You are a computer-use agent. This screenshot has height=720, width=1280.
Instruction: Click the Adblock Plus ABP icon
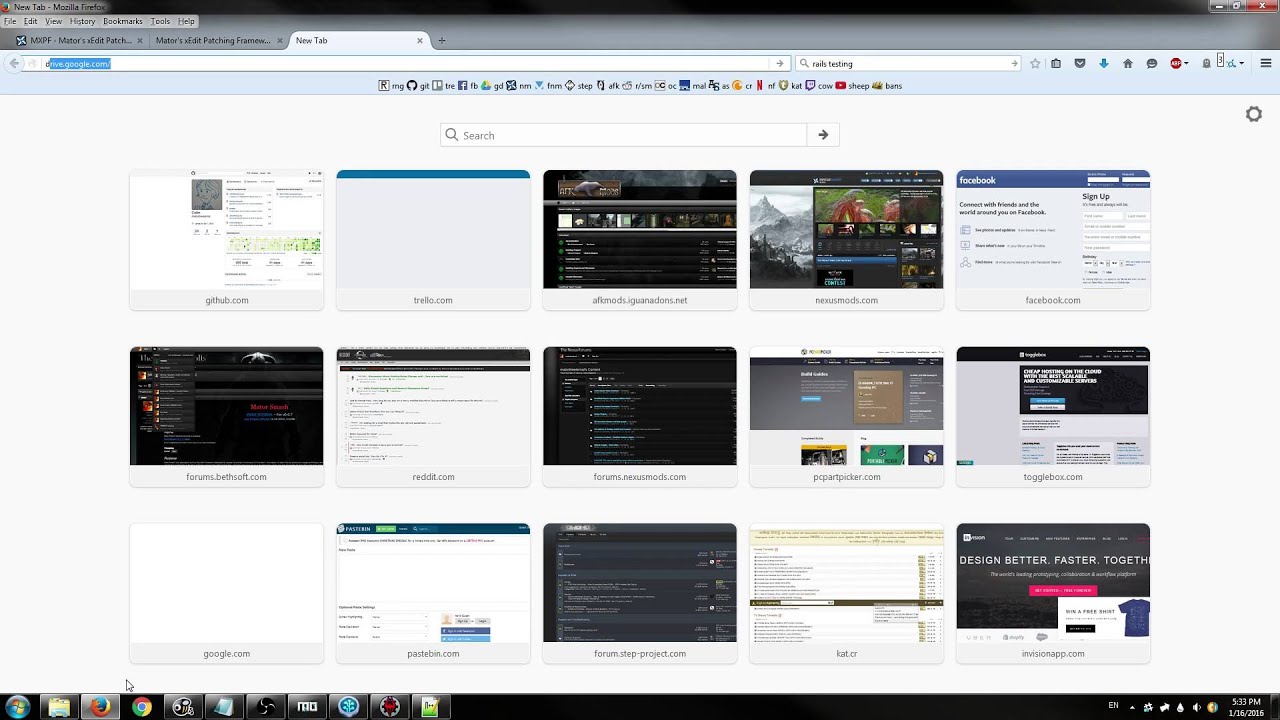[x=1176, y=63]
